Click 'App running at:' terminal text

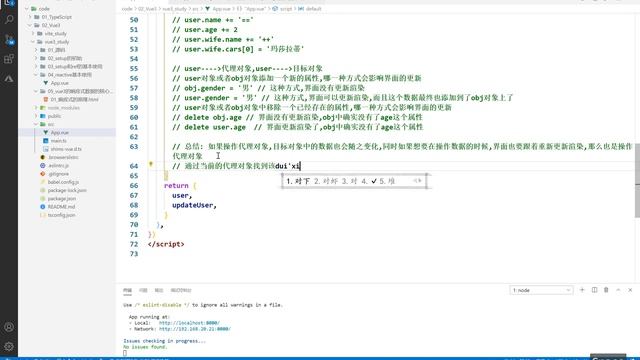coord(149,317)
